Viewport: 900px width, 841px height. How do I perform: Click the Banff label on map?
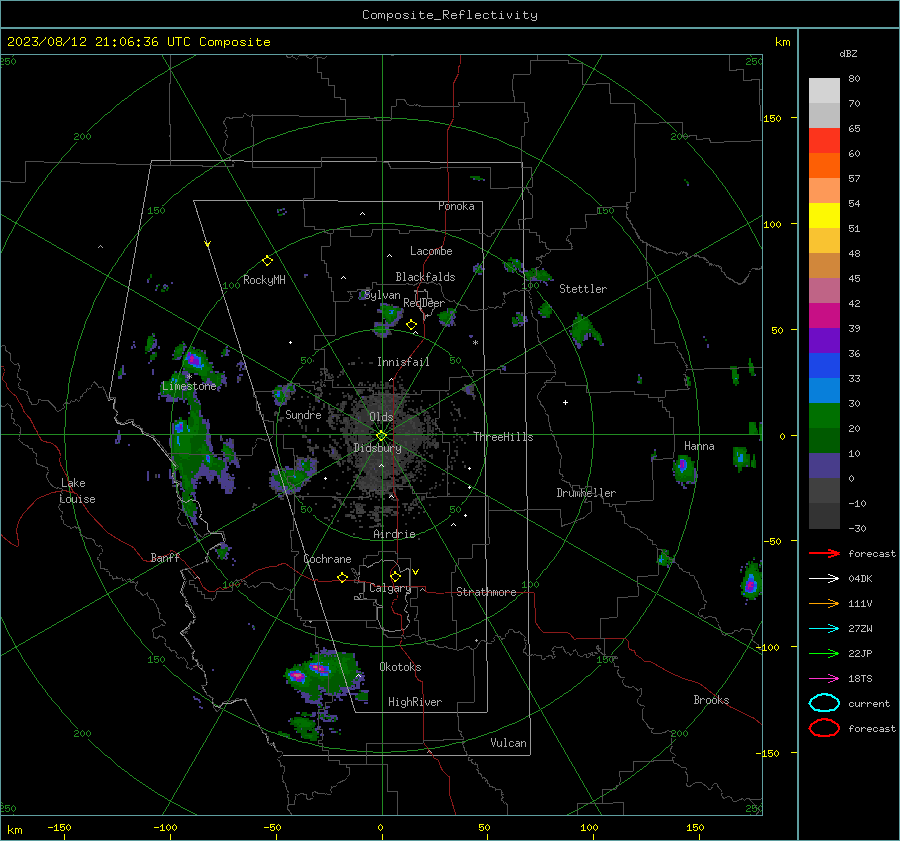pyautogui.click(x=165, y=557)
